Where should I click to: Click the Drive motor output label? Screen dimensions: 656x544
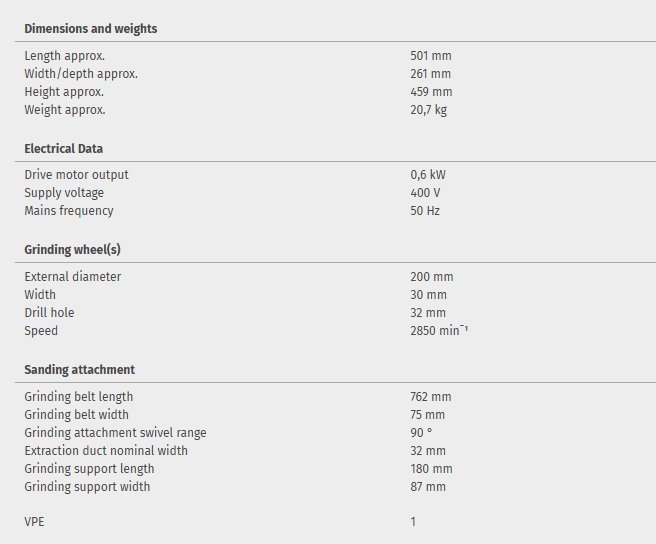coord(76,175)
